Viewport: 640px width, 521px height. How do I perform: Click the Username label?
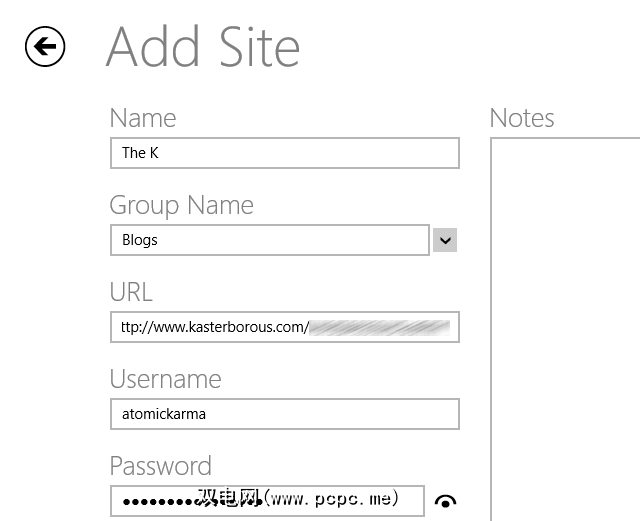165,379
